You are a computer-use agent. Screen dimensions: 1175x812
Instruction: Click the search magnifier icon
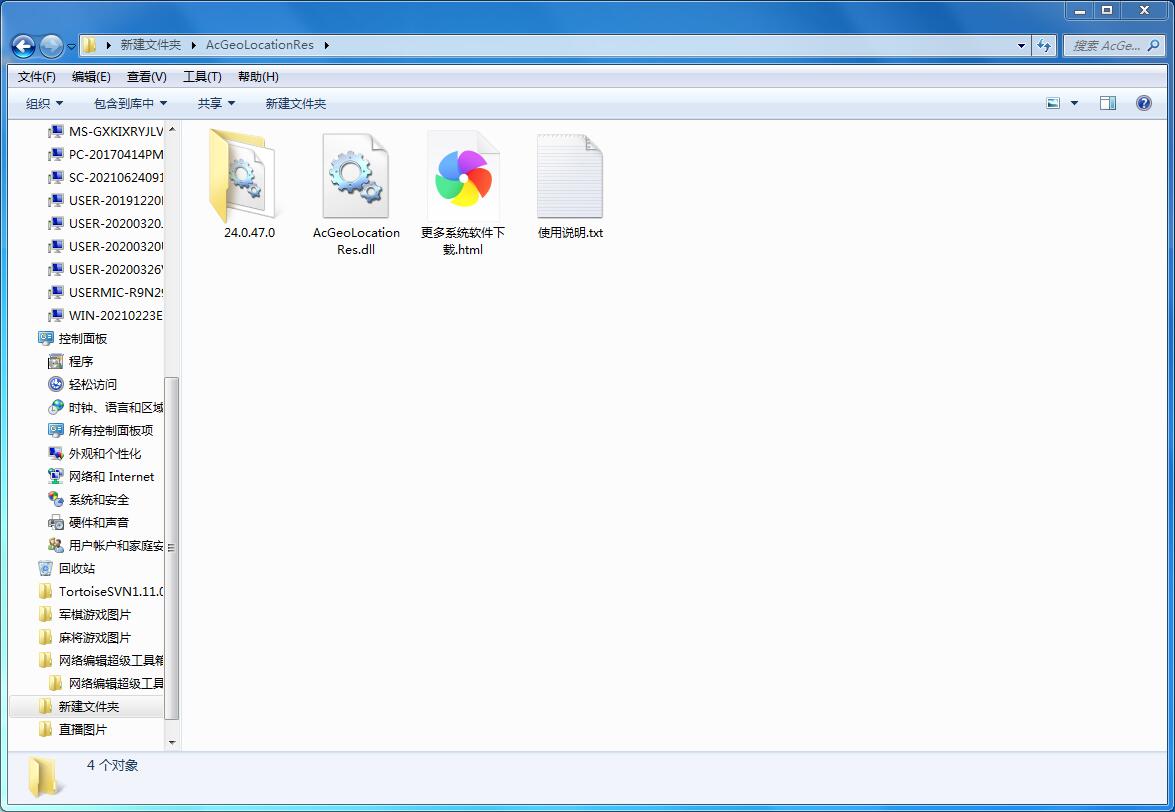pos(1153,46)
